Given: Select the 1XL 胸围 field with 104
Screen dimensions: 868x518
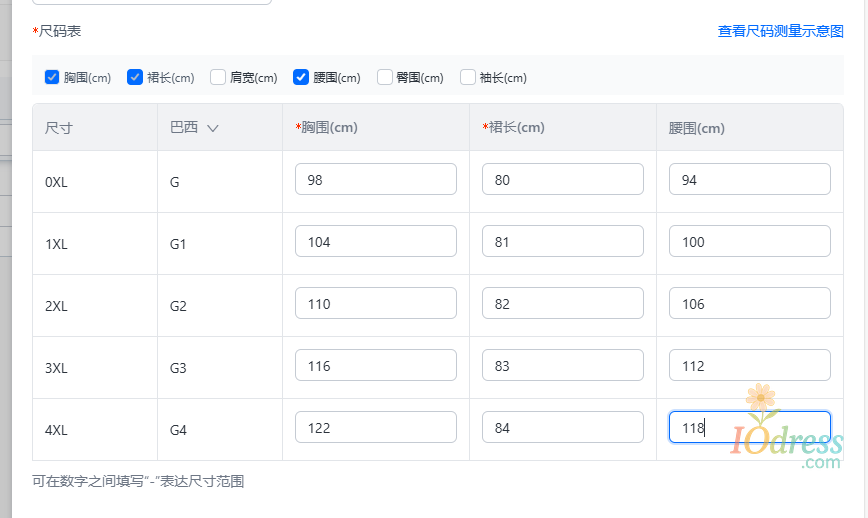Looking at the screenshot, I should 375,242.
